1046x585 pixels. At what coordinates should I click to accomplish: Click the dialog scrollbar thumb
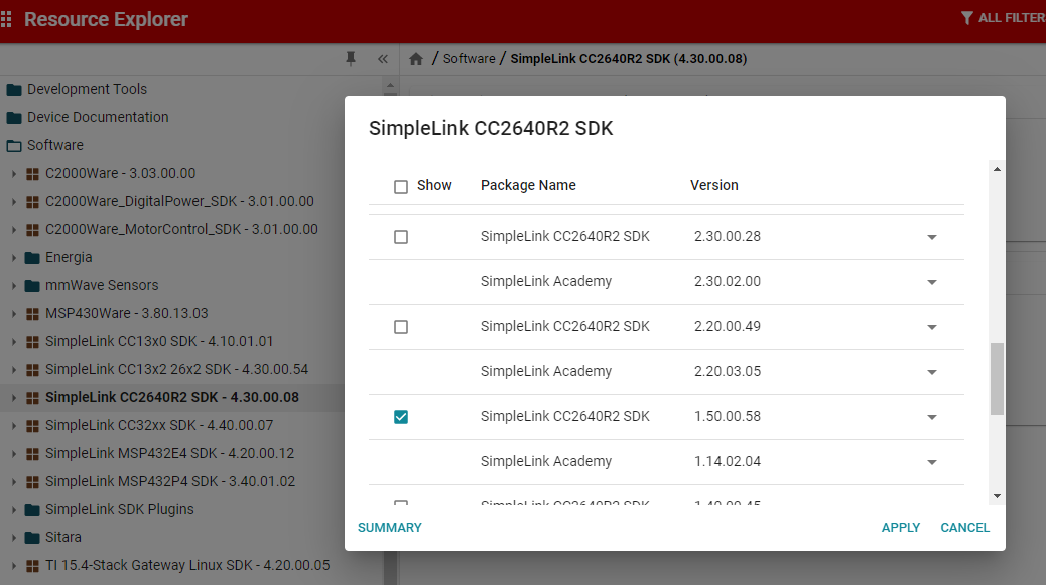pos(997,379)
